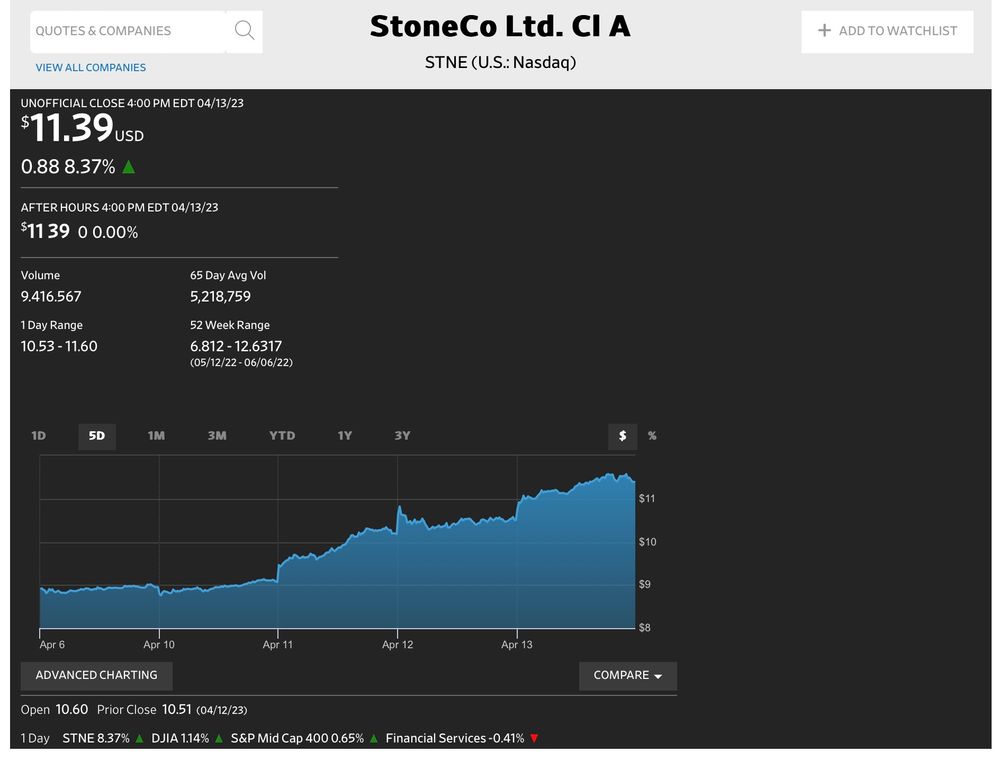
Task: Focus the Quotes & Companies search field
Action: point(127,31)
